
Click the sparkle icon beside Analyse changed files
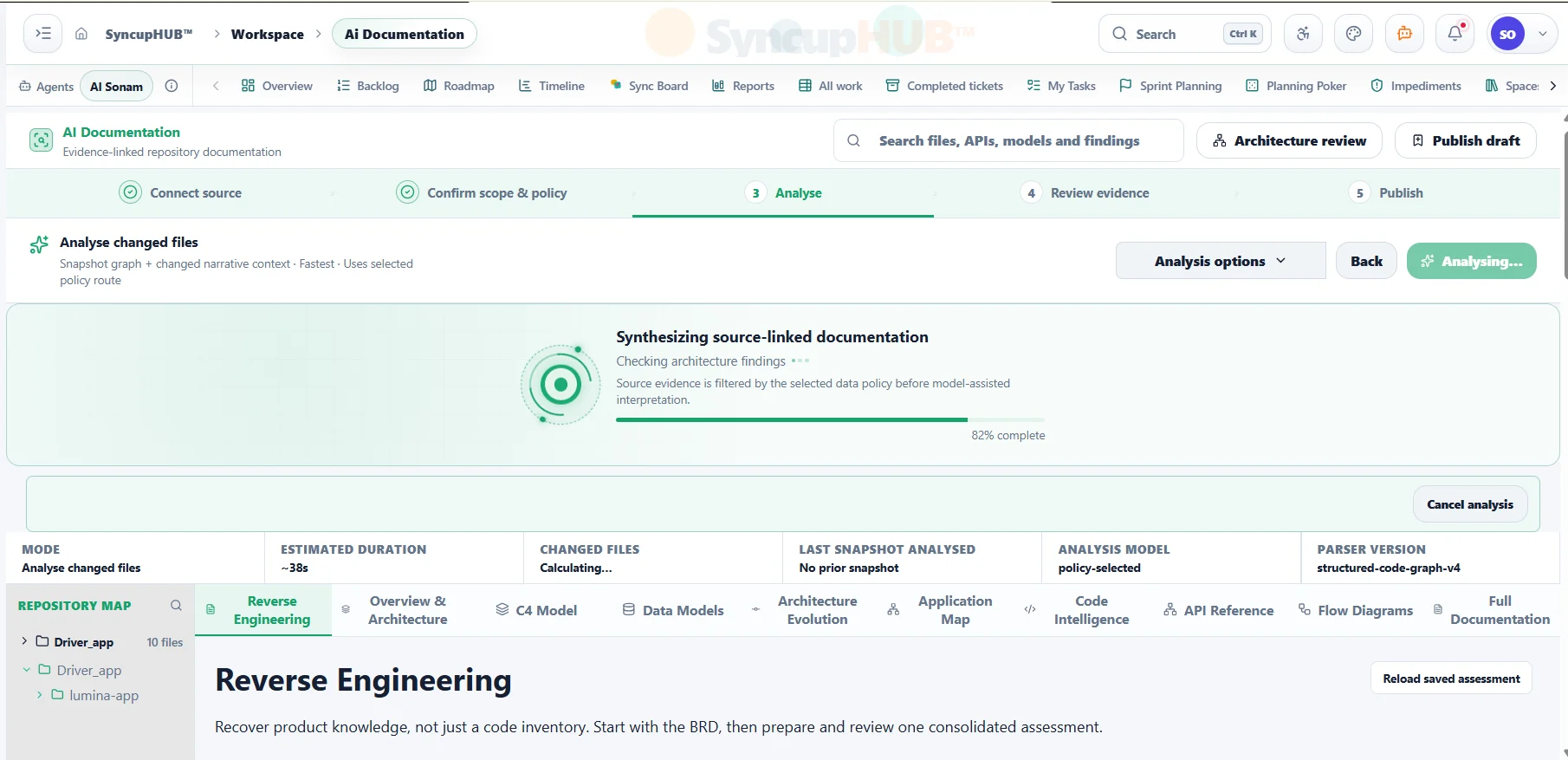click(39, 244)
